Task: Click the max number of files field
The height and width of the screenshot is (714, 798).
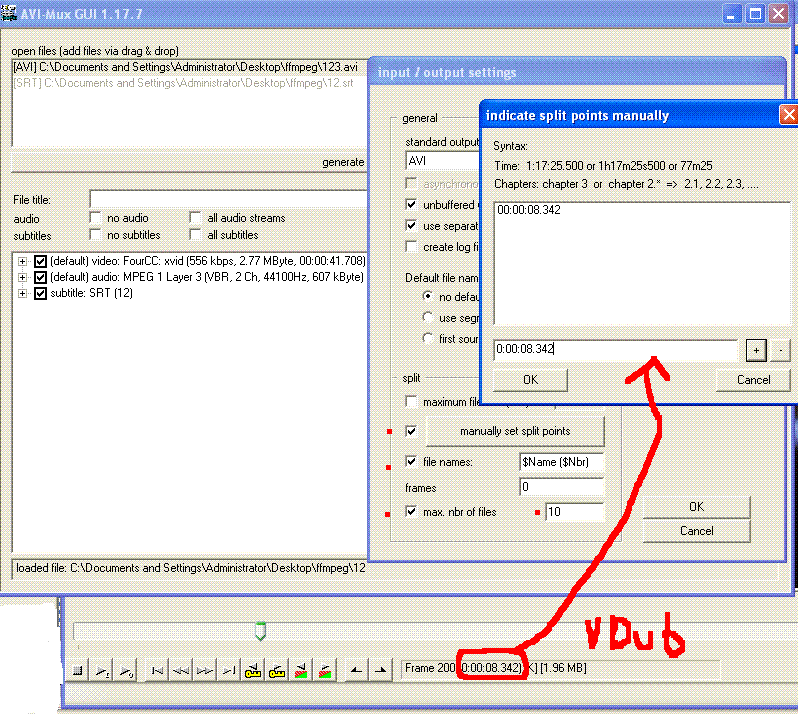Action: pyautogui.click(x=574, y=511)
